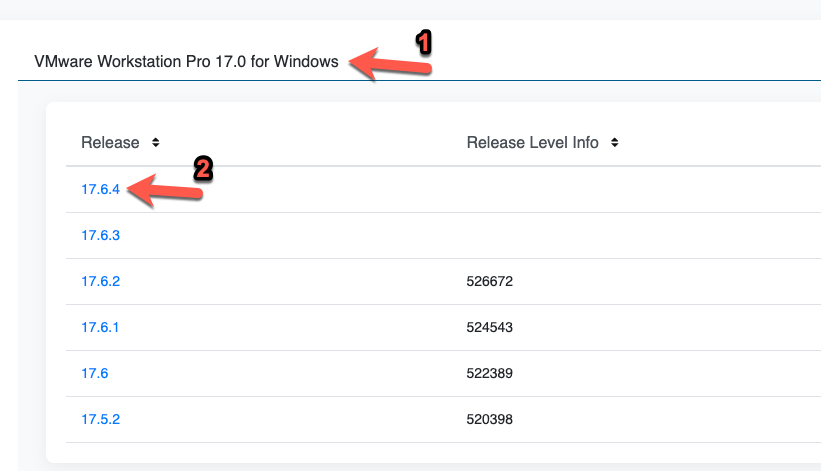Click the number 1 annotation marker

point(423,43)
